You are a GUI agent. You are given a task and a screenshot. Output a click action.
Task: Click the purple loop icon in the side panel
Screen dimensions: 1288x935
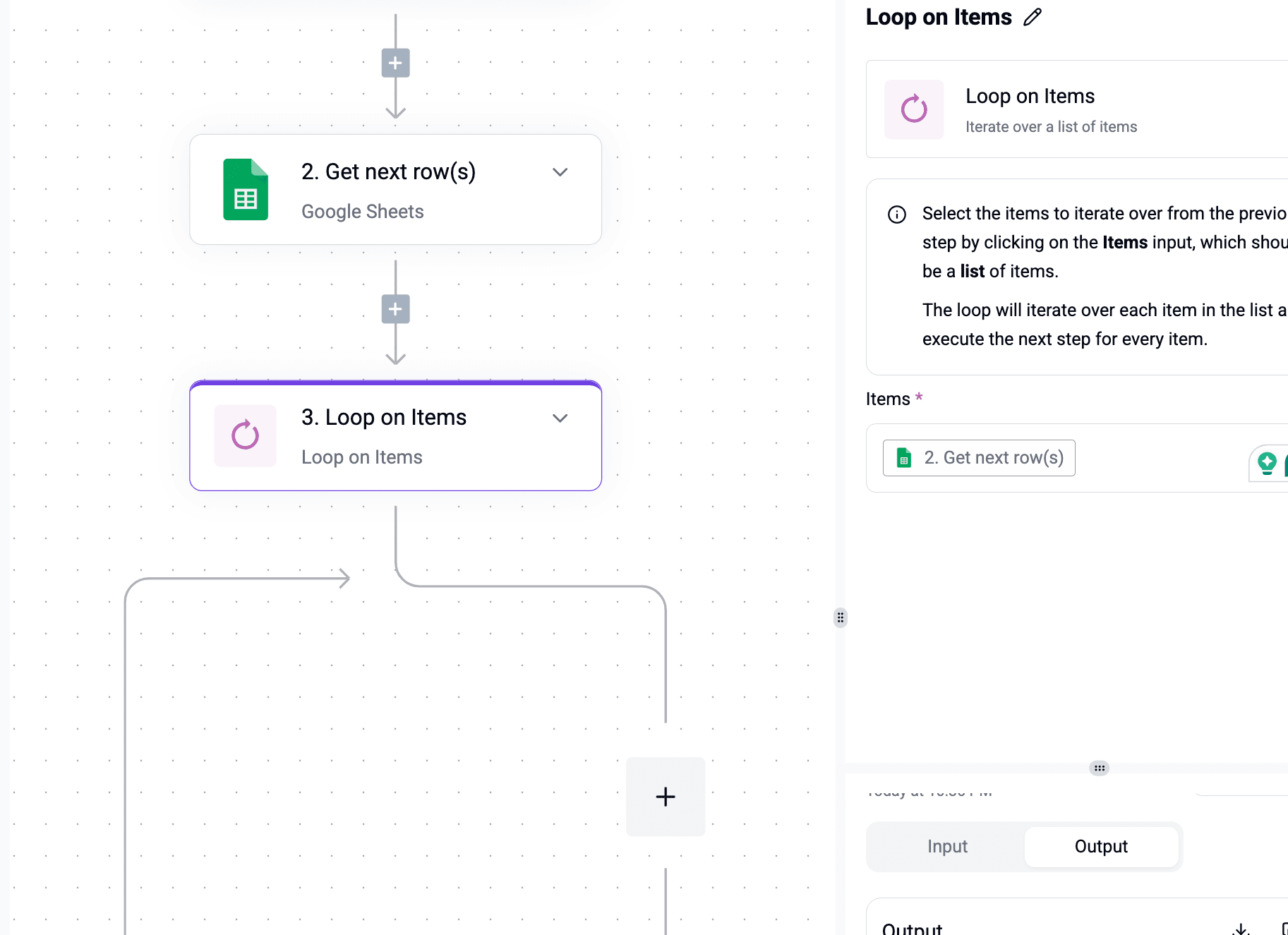pyautogui.click(x=914, y=109)
